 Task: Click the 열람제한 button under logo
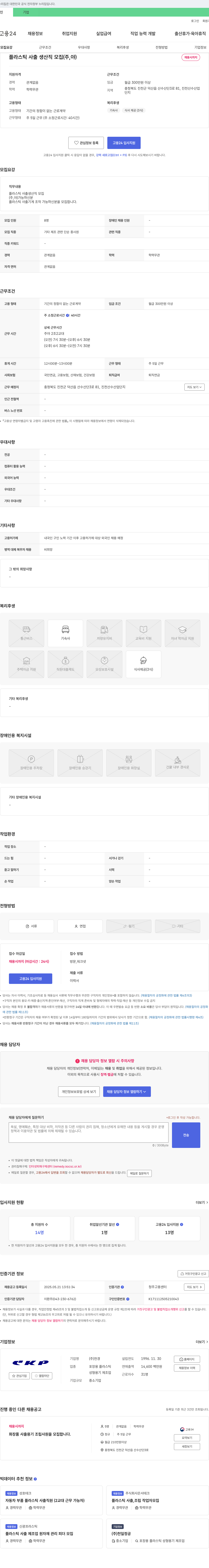coord(42,1376)
